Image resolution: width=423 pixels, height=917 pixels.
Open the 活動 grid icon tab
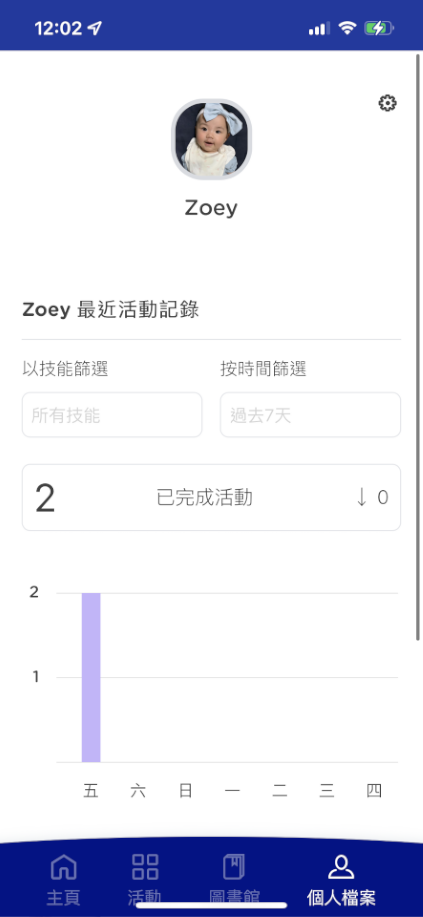145,867
